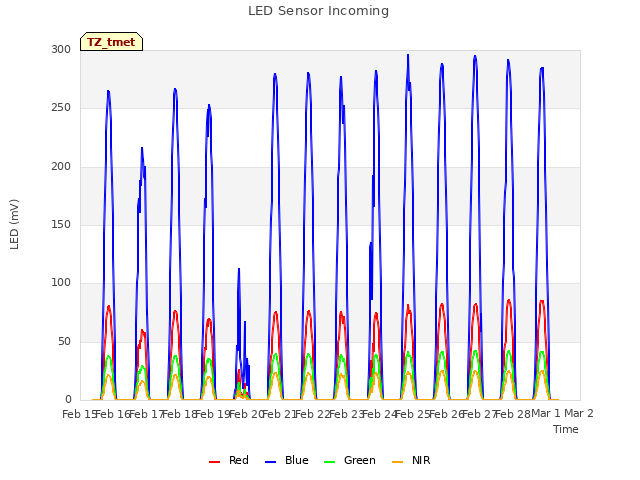
Task: Click the Green legend entry
Action: pyautogui.click(x=349, y=460)
